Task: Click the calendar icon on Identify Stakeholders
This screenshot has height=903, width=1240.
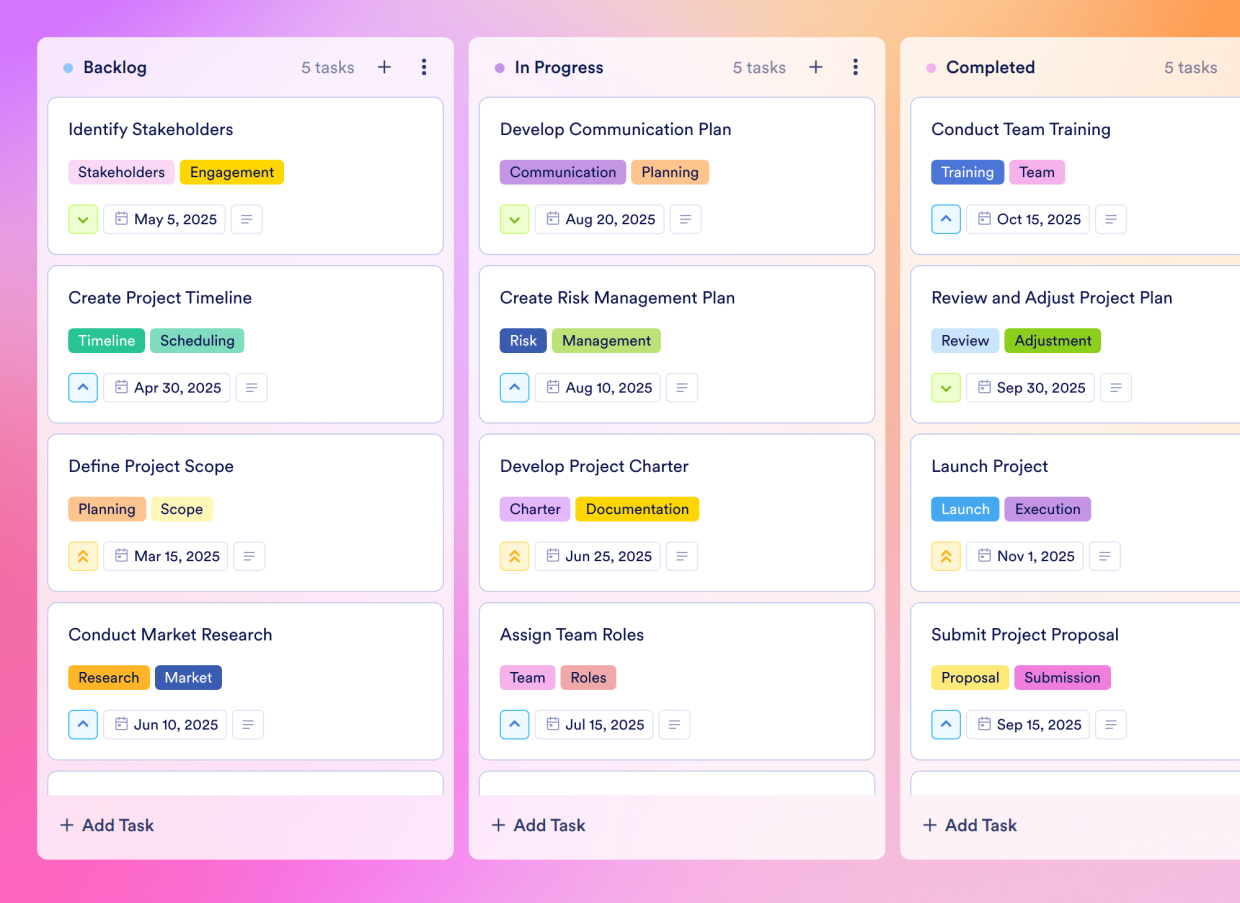Action: (x=122, y=219)
